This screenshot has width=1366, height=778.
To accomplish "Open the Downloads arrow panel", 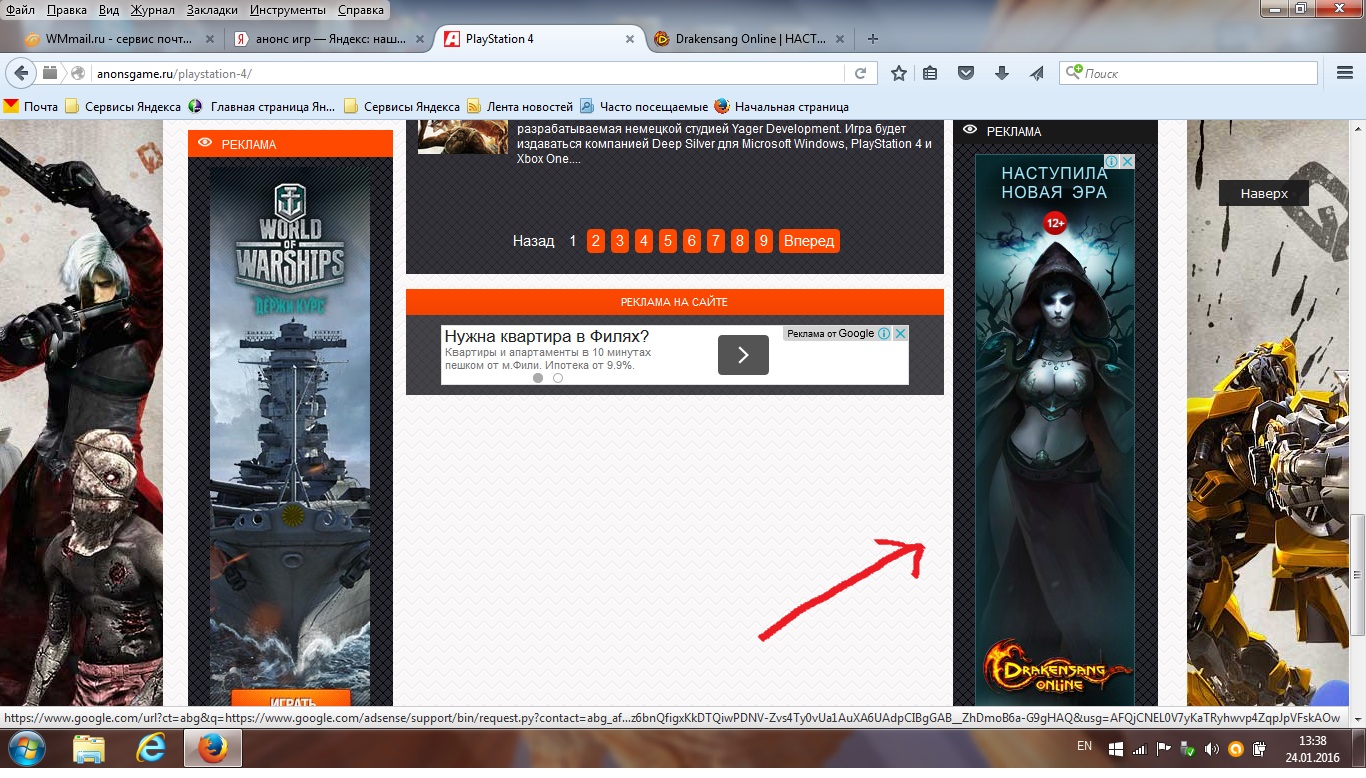I will click(x=1002, y=73).
